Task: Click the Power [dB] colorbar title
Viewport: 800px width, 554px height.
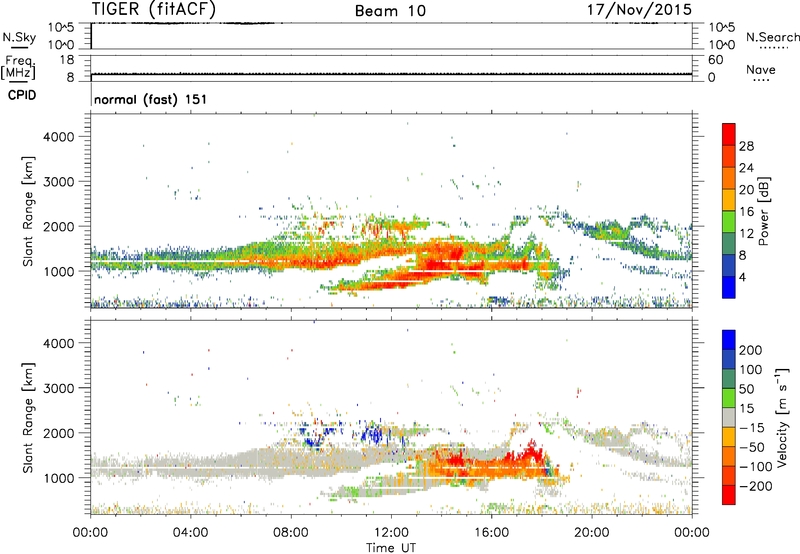Action: tap(763, 211)
